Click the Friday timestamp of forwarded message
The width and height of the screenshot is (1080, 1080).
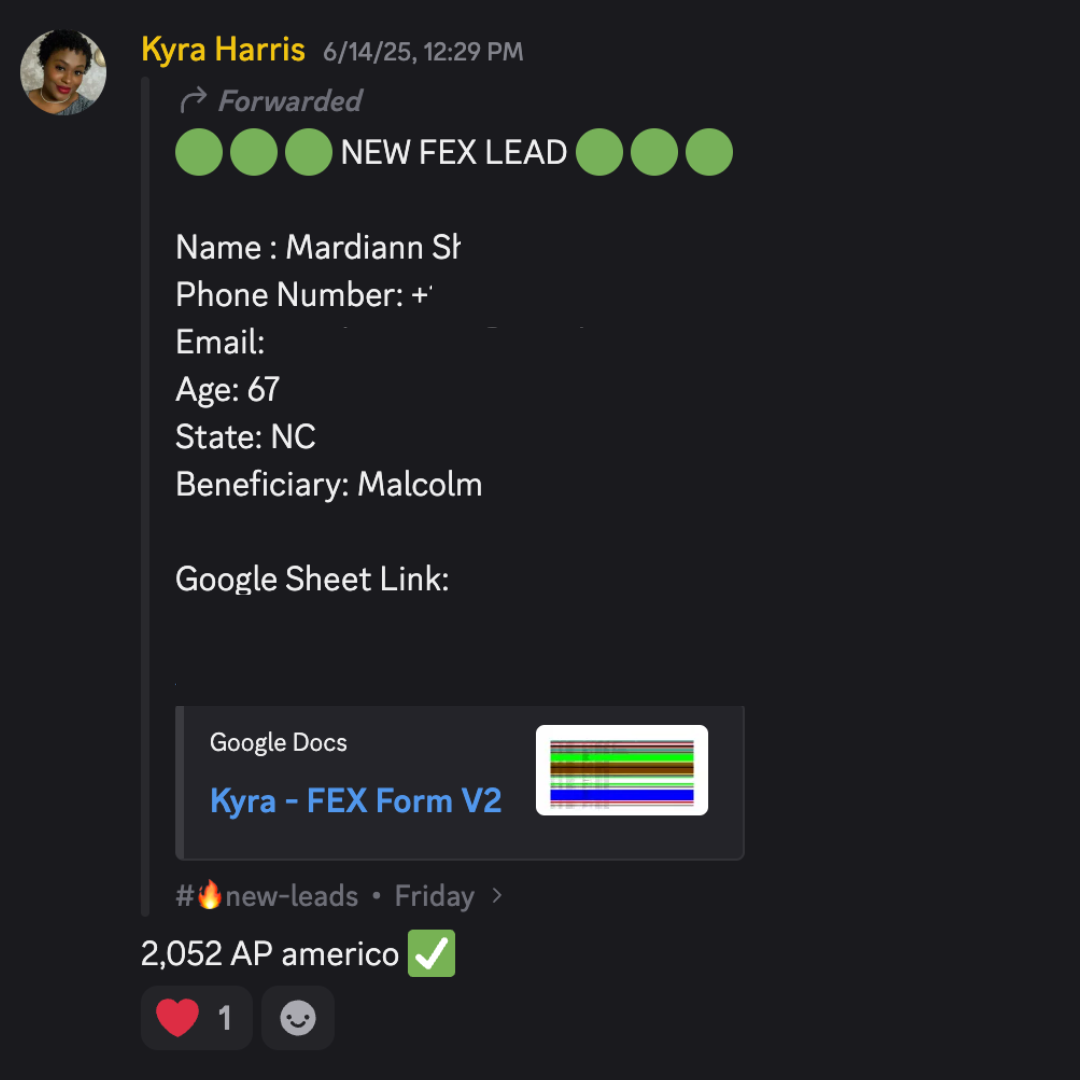coord(434,896)
